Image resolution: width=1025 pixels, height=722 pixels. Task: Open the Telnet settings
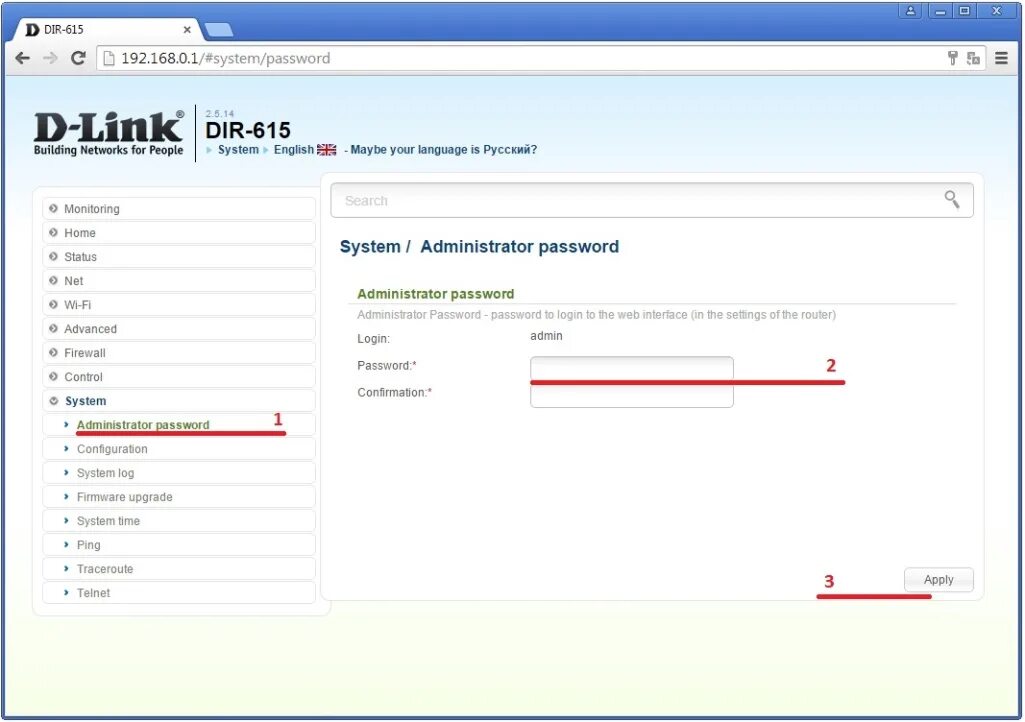pos(178,593)
